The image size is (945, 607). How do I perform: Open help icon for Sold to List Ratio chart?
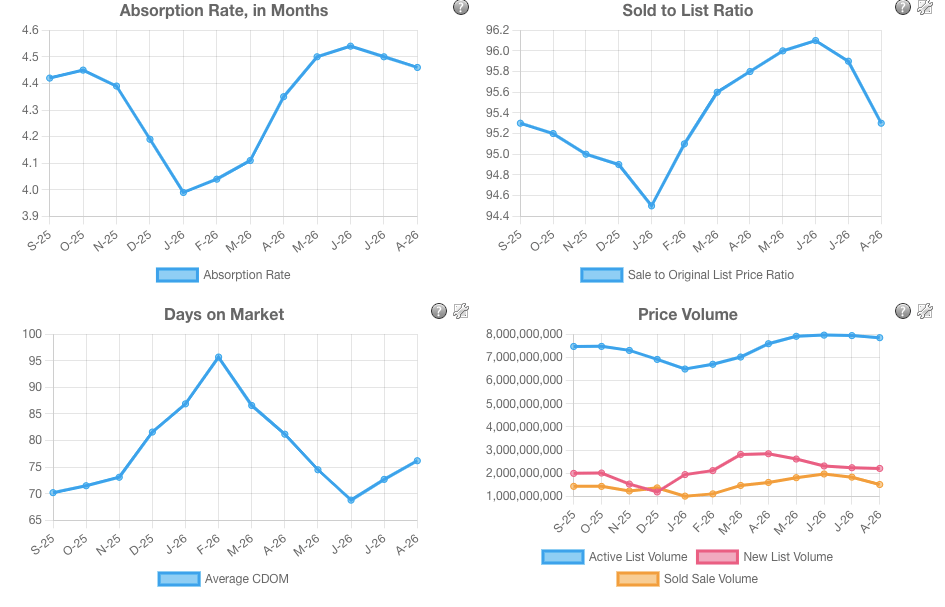click(x=902, y=7)
